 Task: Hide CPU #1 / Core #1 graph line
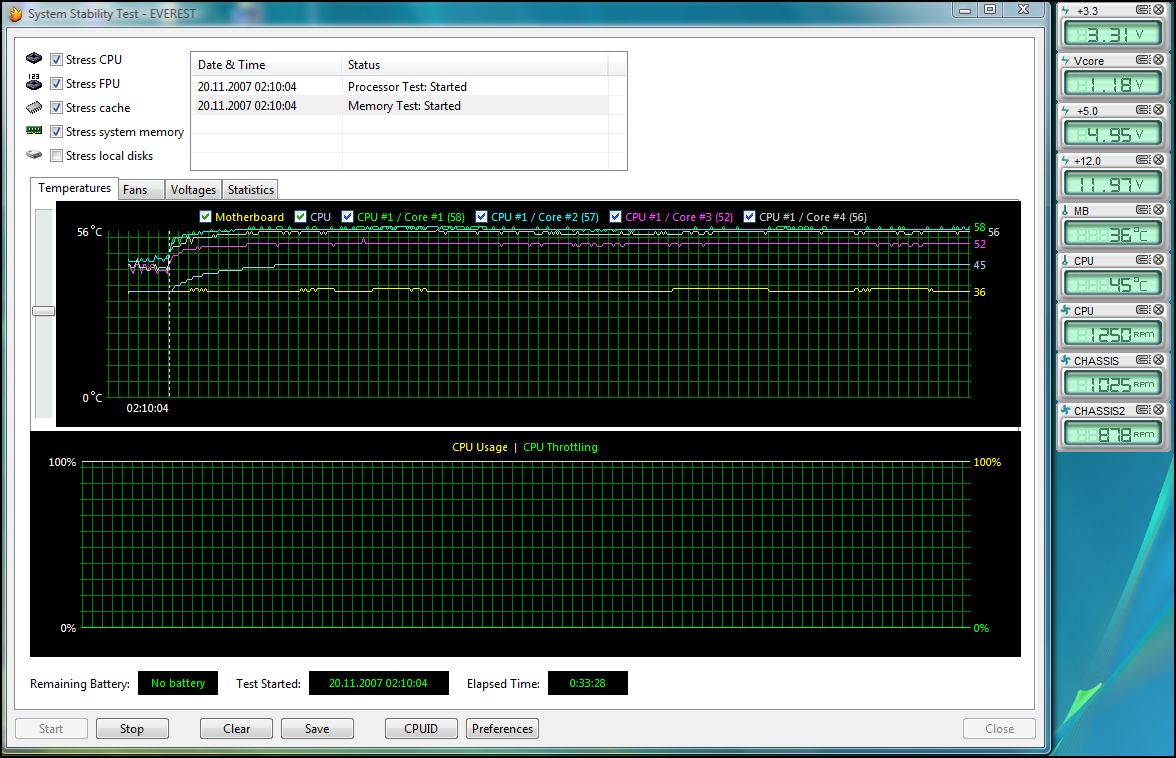pyautogui.click(x=347, y=217)
